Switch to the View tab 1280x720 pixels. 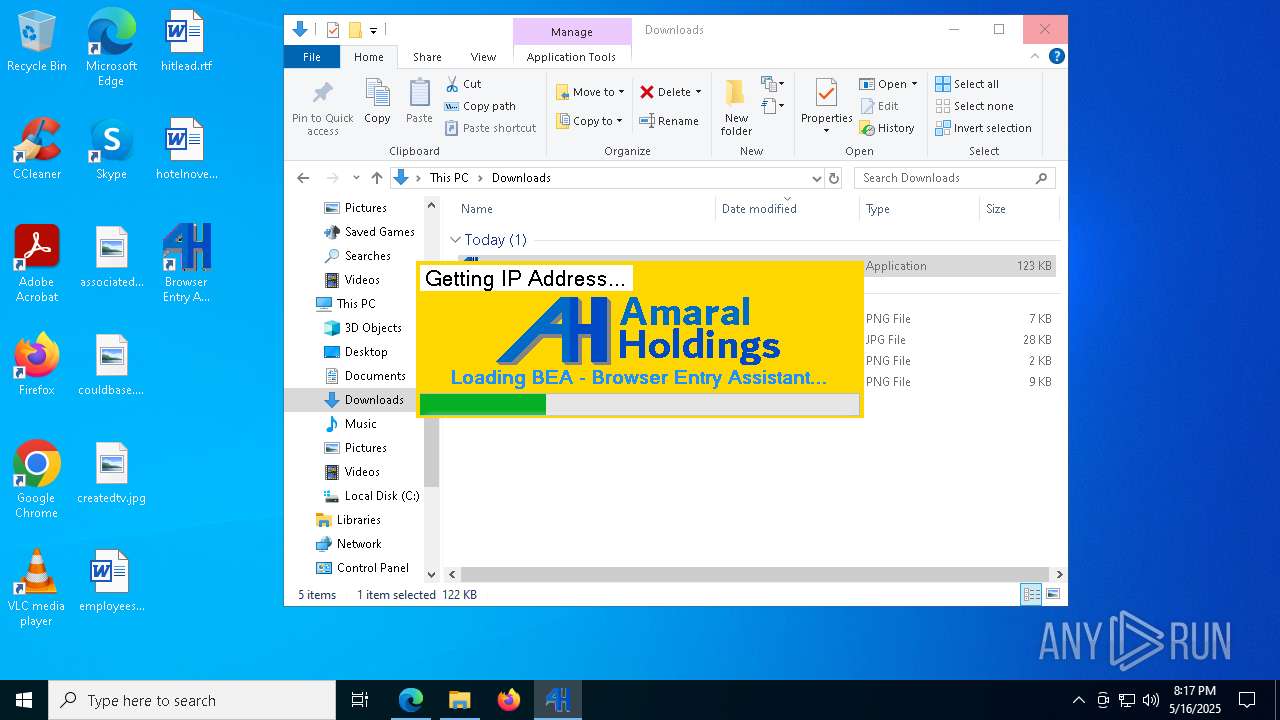click(483, 57)
